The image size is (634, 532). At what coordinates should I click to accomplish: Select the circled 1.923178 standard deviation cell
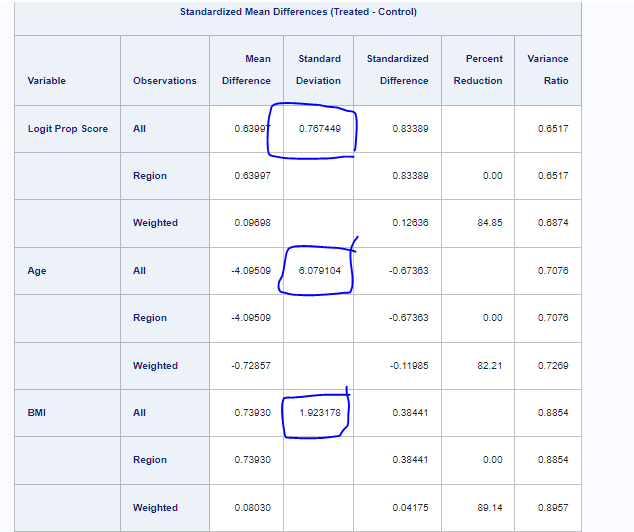tap(319, 413)
